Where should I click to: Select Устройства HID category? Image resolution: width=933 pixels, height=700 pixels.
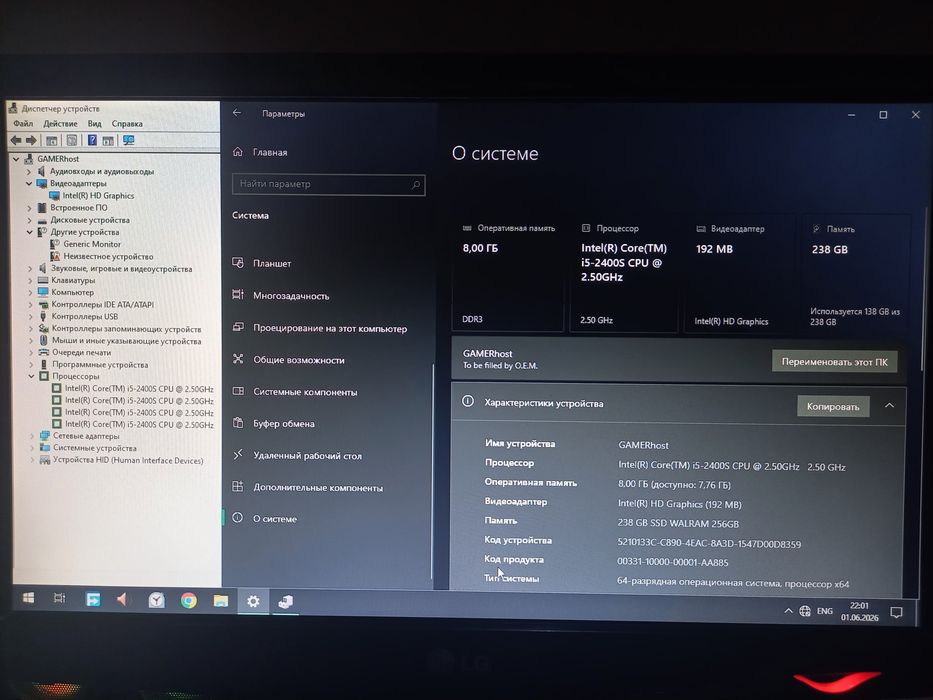click(128, 460)
